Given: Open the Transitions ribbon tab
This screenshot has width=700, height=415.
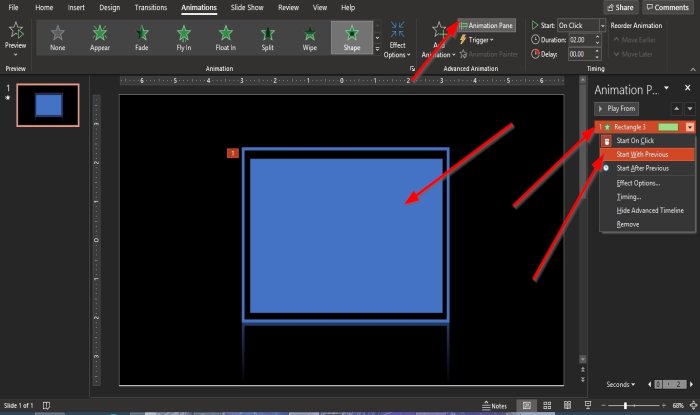Looking at the screenshot, I should coord(150,8).
